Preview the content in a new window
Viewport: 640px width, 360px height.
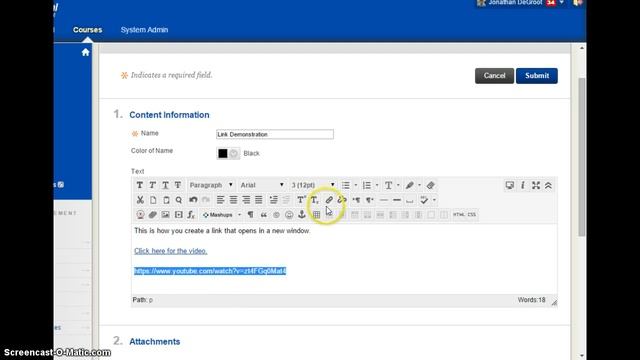tap(509, 185)
